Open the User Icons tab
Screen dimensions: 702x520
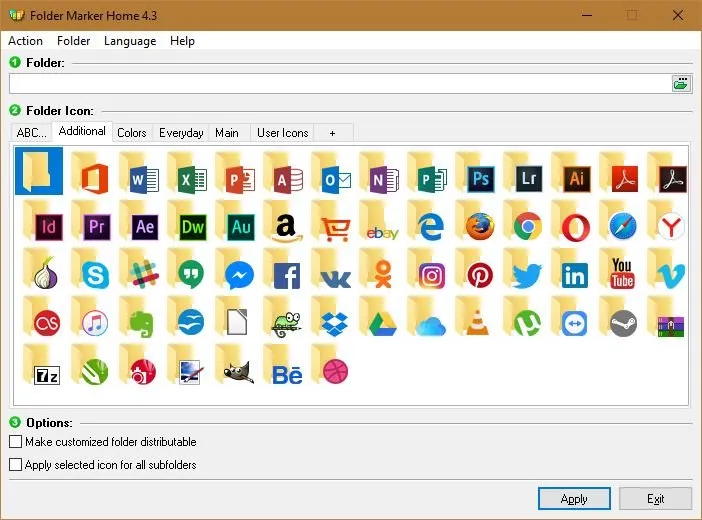click(x=282, y=133)
